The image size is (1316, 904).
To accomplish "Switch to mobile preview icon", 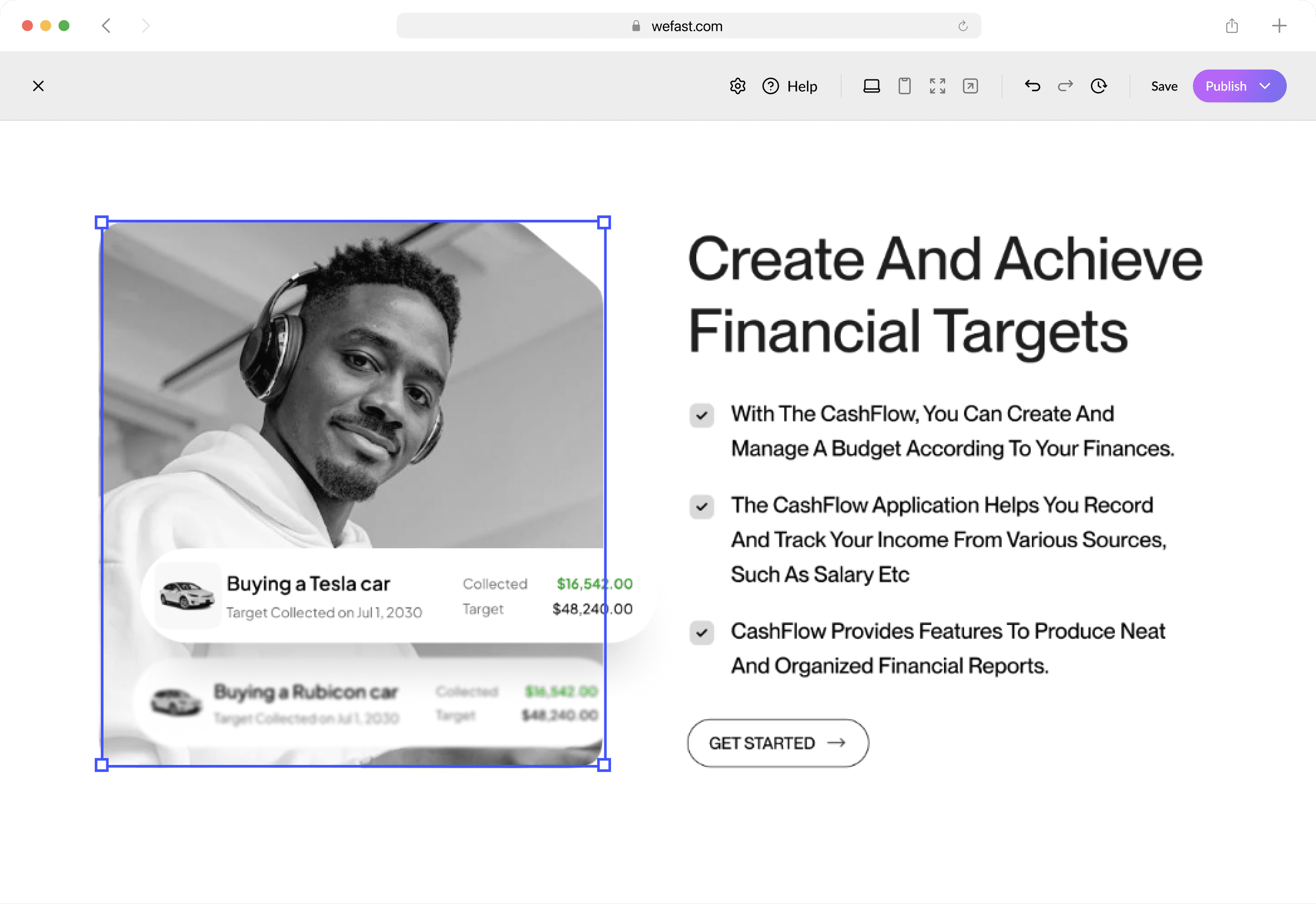I will [x=904, y=86].
